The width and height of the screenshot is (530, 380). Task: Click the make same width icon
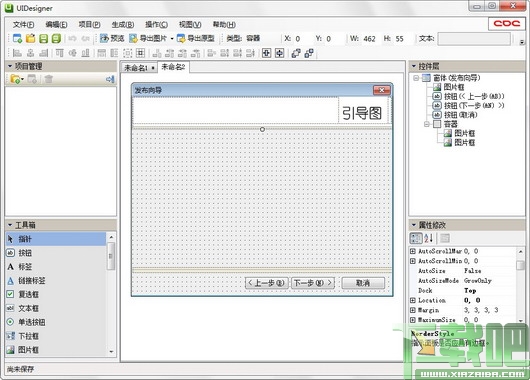pyautogui.click(x=101, y=53)
